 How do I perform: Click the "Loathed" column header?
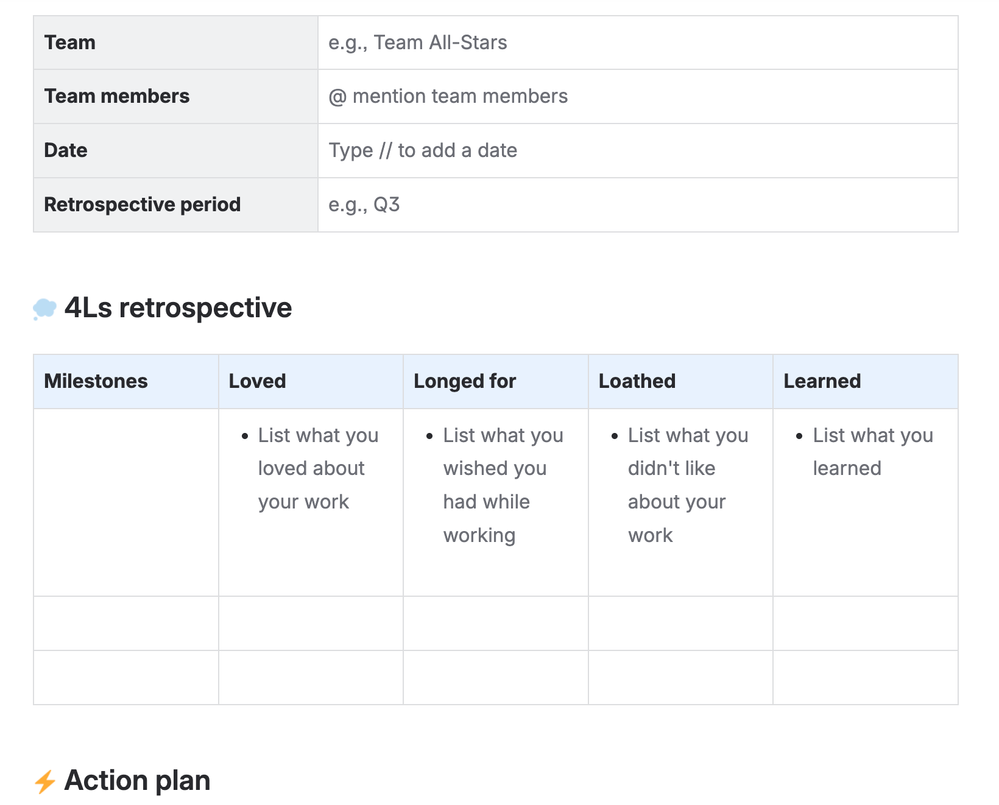coord(637,382)
